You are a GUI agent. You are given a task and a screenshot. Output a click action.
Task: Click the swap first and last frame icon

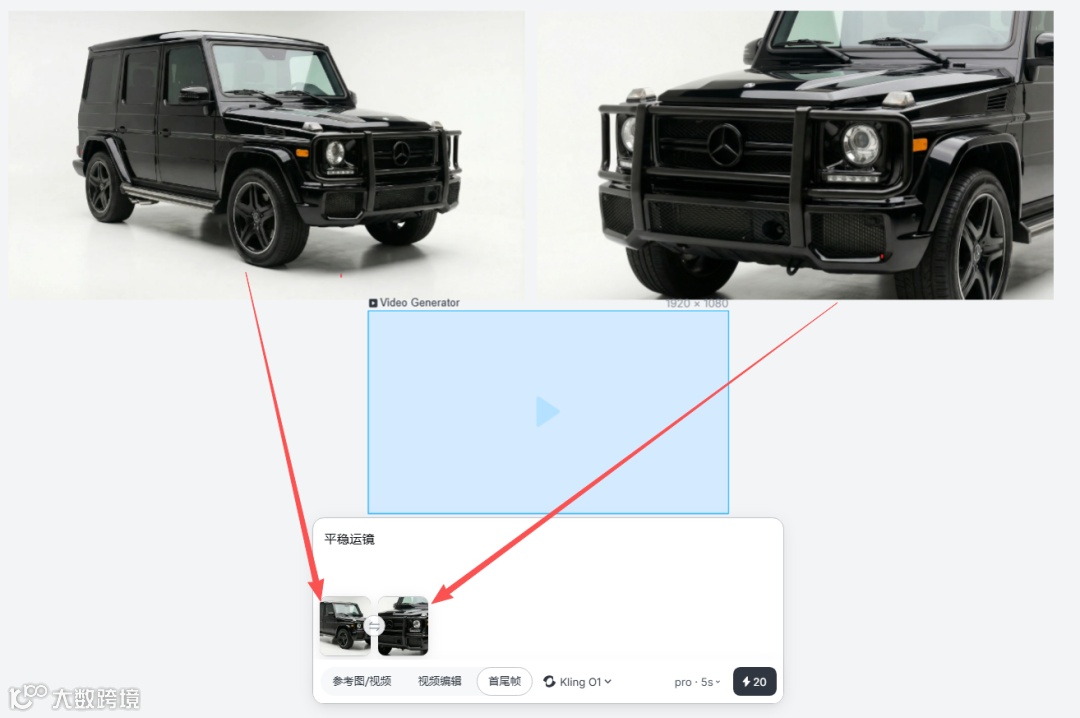[x=374, y=626]
